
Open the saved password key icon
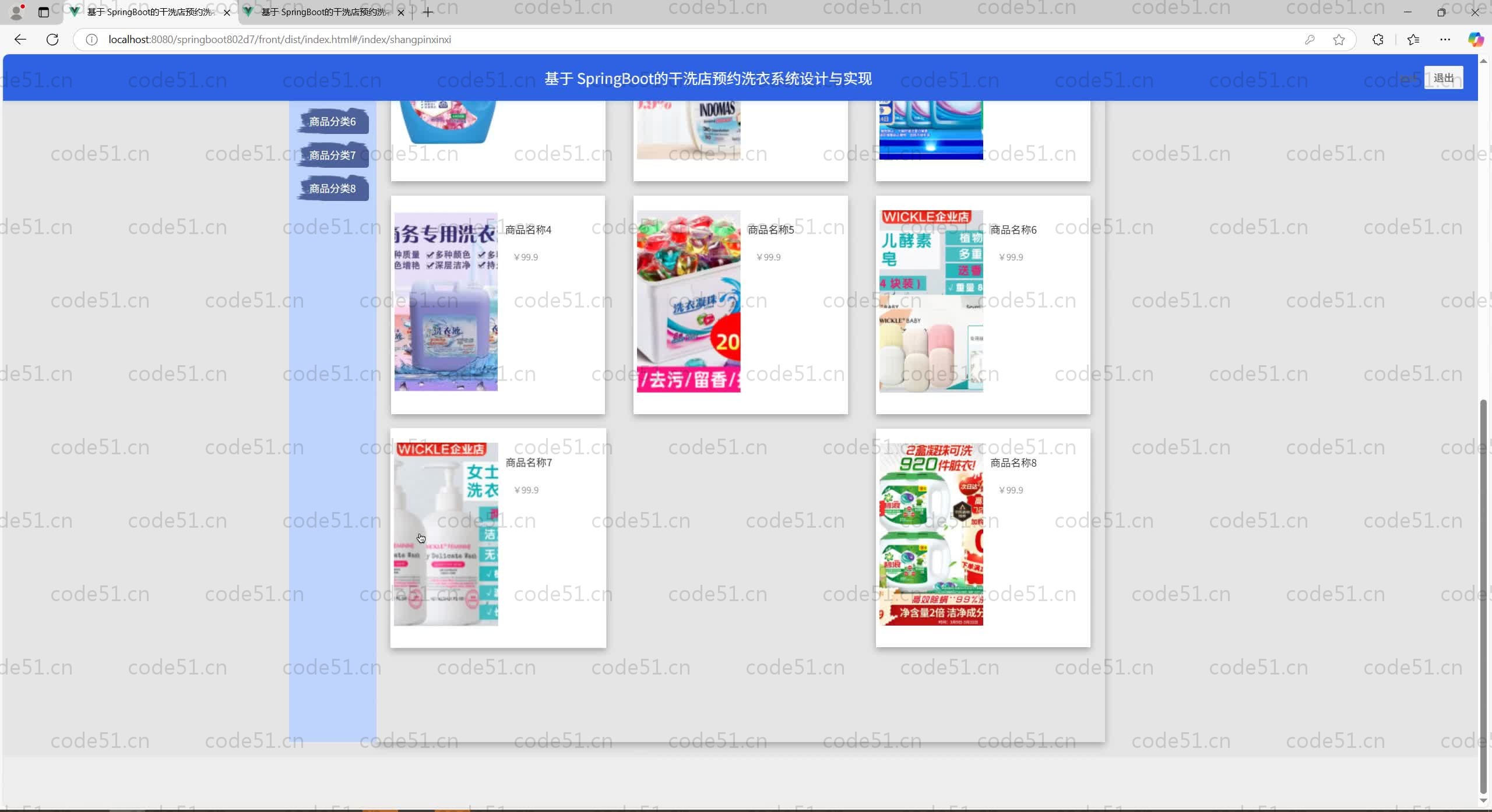pyautogui.click(x=1310, y=40)
